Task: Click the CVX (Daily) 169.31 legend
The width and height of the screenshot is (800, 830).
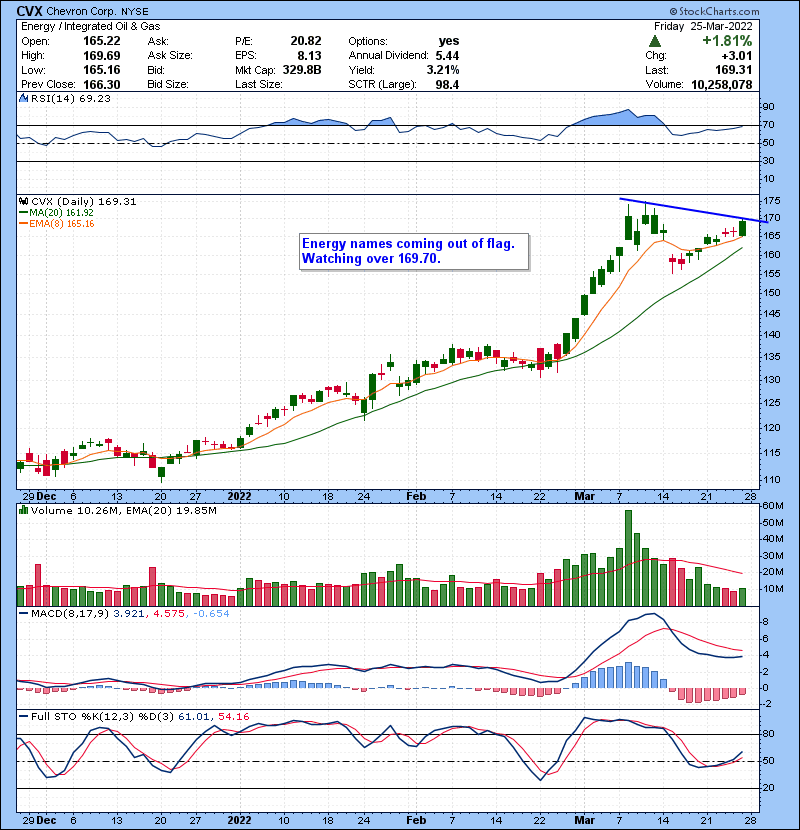Action: [x=84, y=202]
